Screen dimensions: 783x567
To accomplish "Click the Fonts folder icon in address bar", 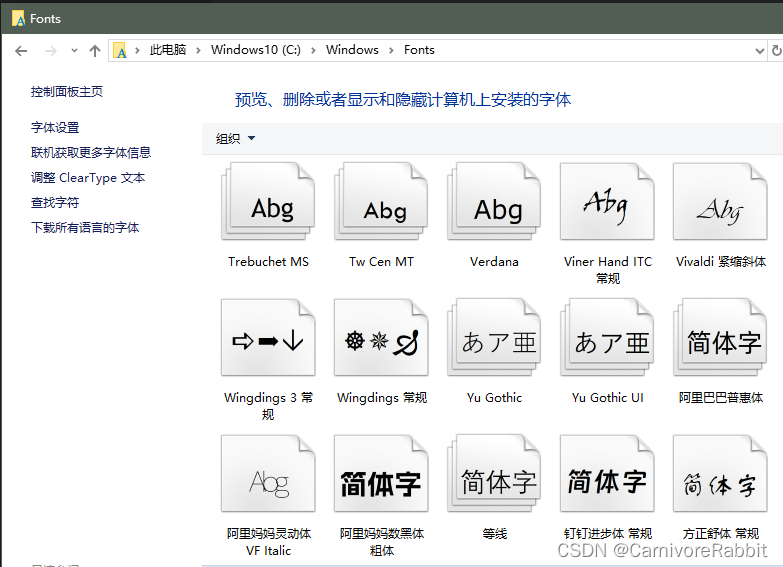I will click(x=120, y=50).
